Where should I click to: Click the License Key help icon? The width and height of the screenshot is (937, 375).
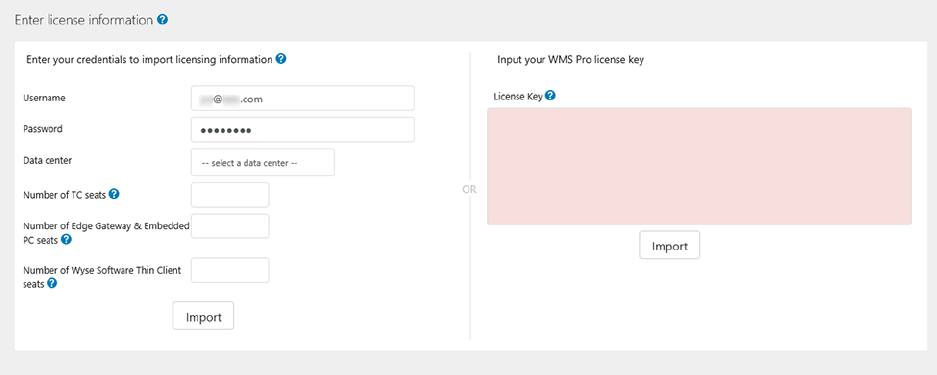(550, 95)
